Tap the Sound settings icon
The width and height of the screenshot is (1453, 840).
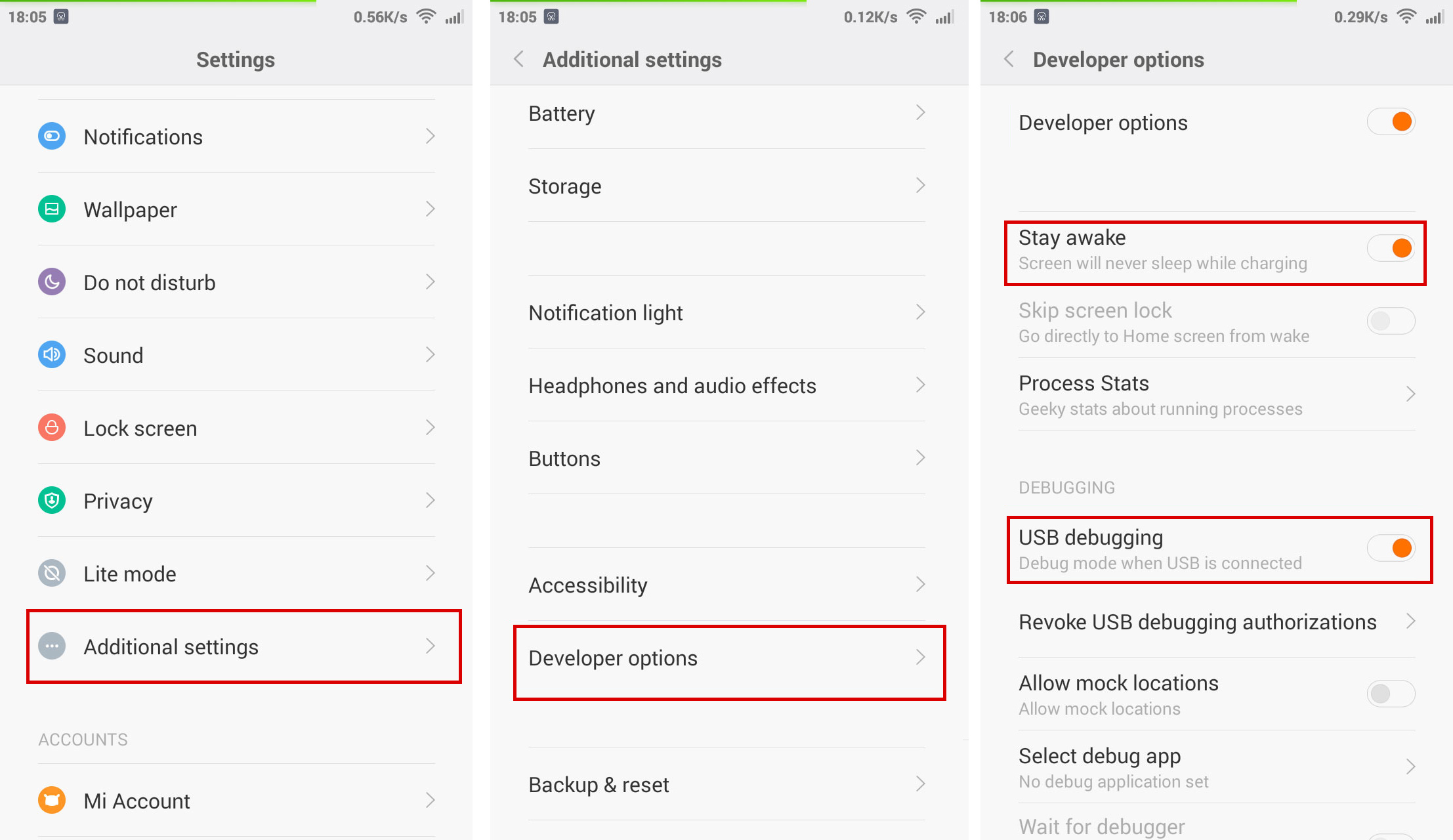click(x=51, y=355)
